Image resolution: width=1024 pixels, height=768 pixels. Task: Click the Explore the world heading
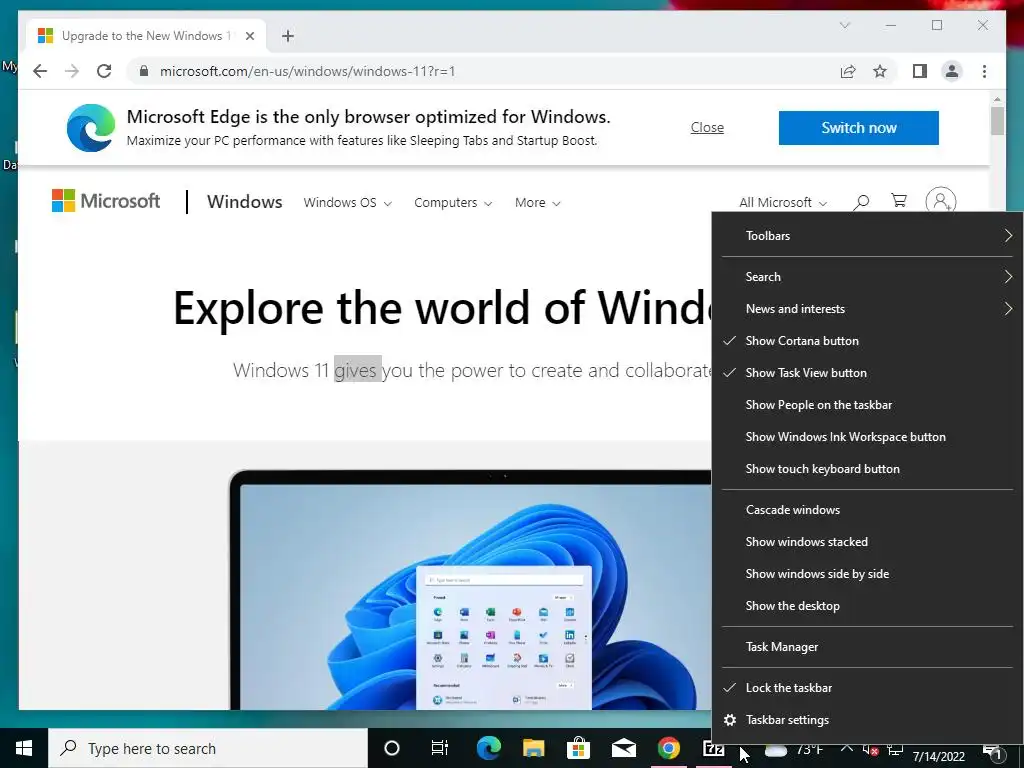point(442,308)
